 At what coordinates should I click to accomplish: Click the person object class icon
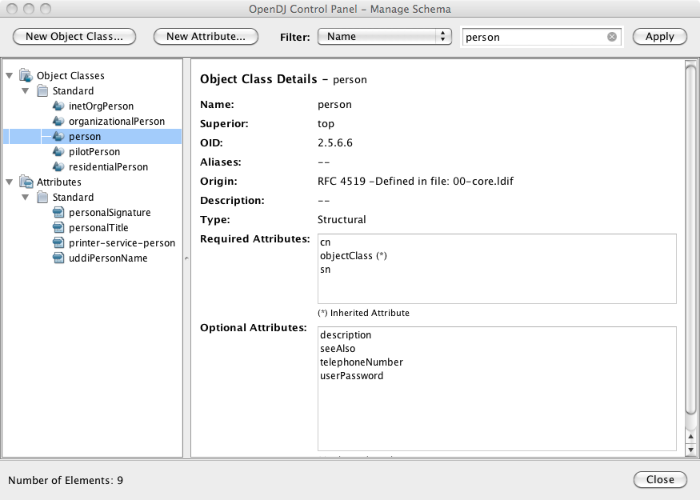(58, 137)
